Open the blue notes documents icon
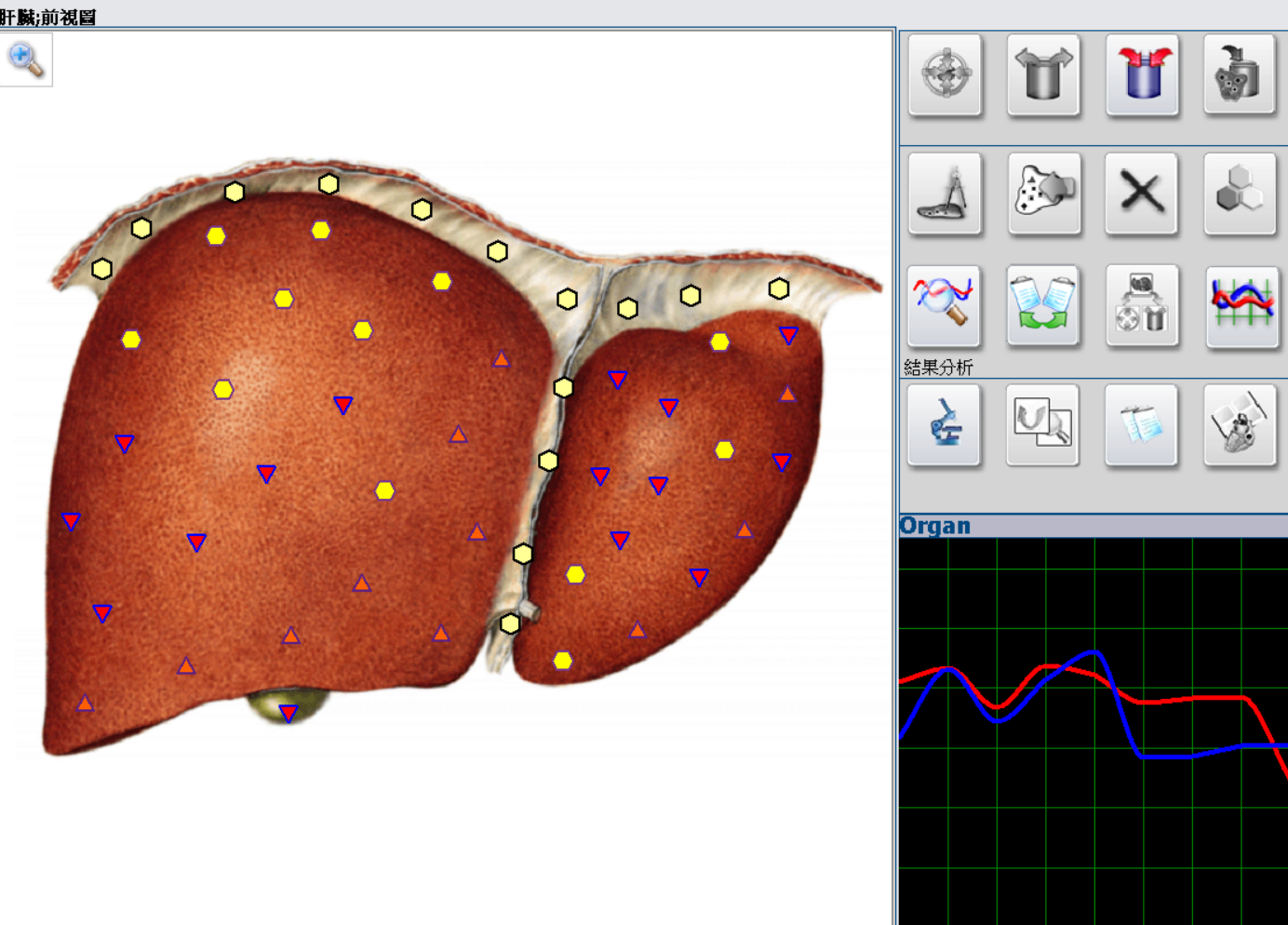 click(x=1142, y=425)
